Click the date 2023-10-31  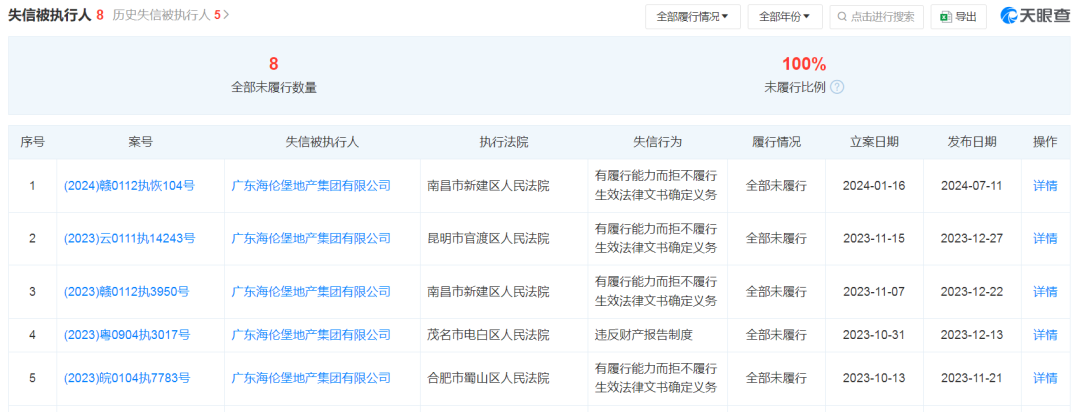tap(873, 335)
